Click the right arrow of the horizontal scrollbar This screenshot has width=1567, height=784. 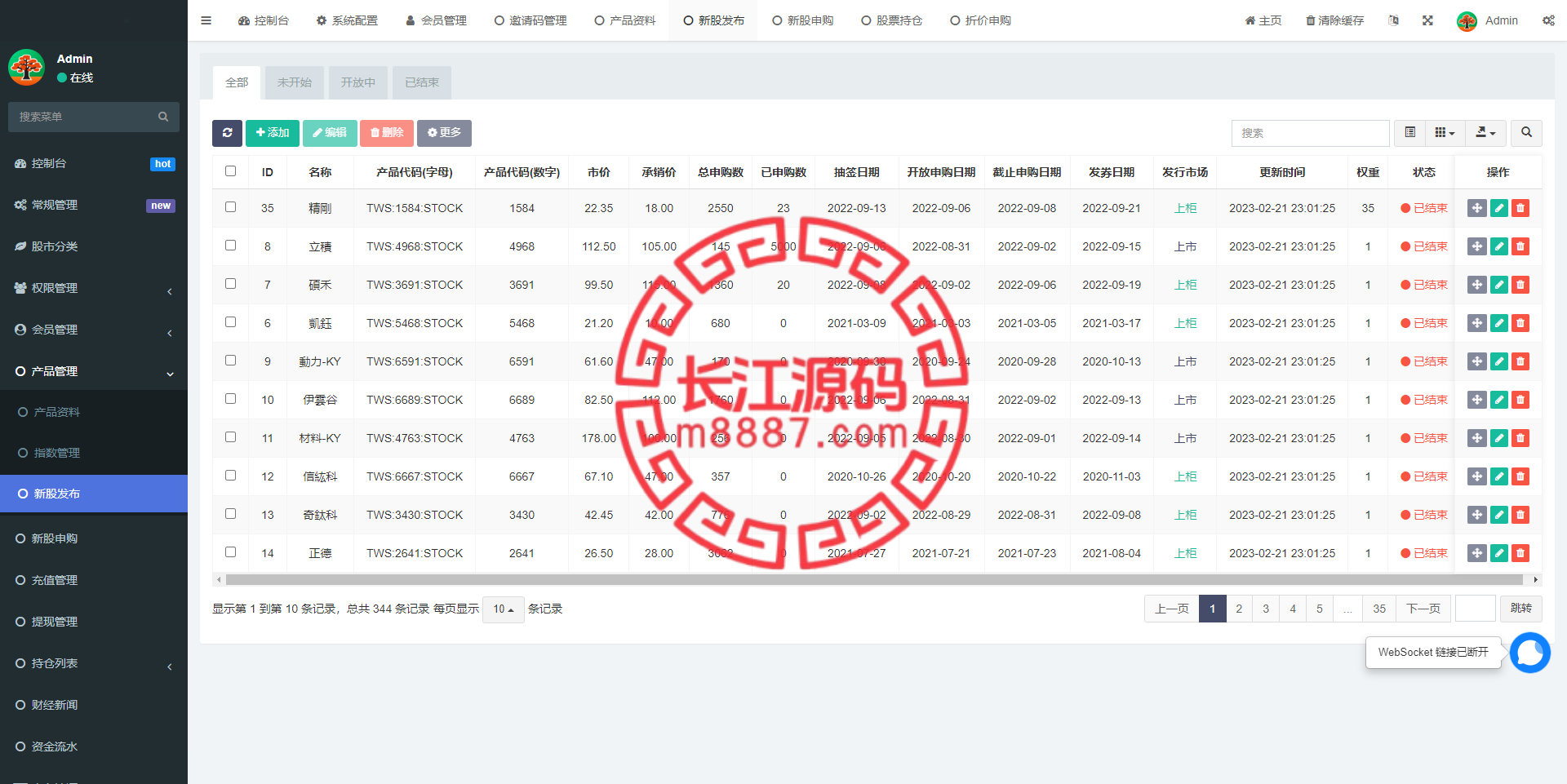1536,580
